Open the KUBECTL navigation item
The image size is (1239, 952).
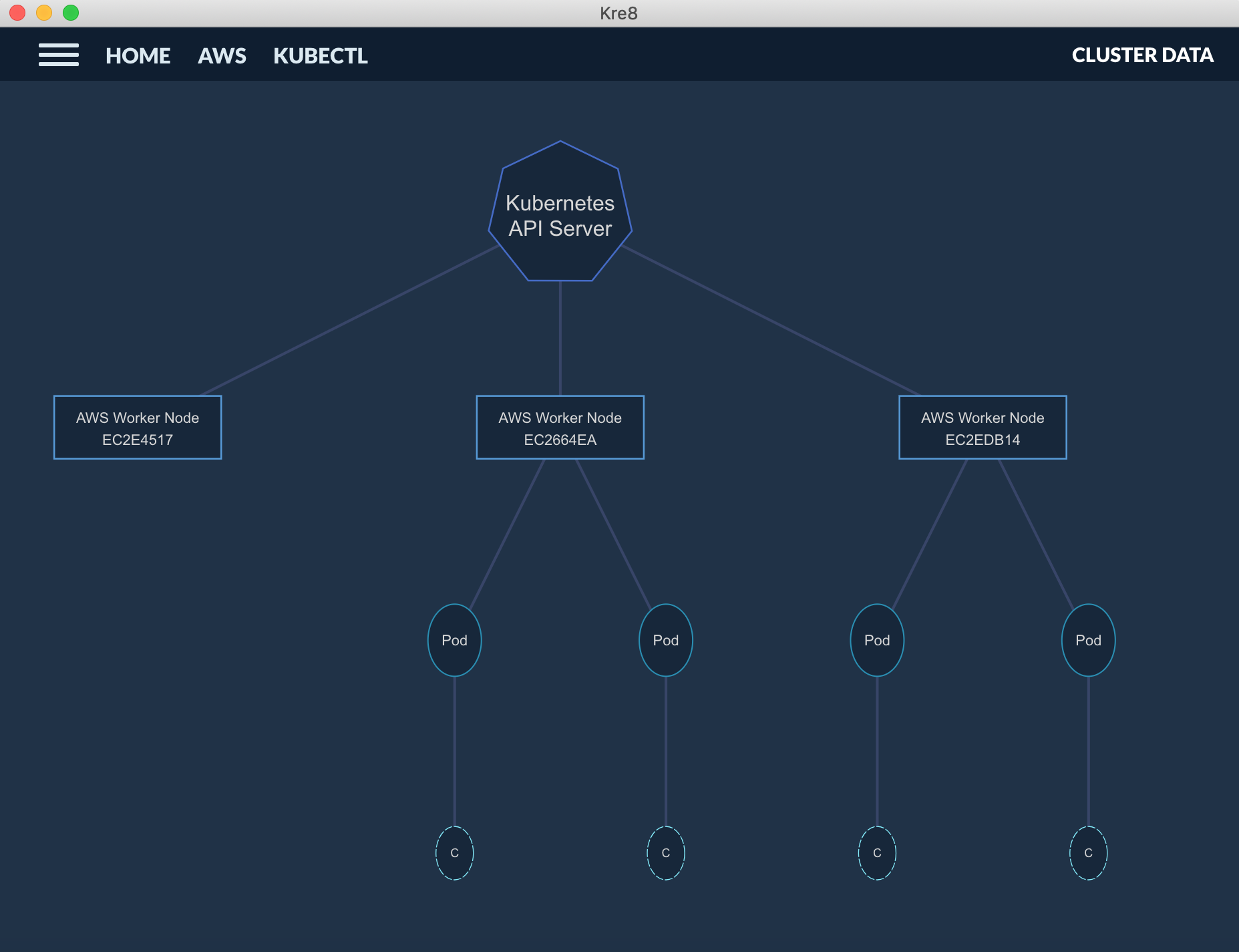(321, 55)
